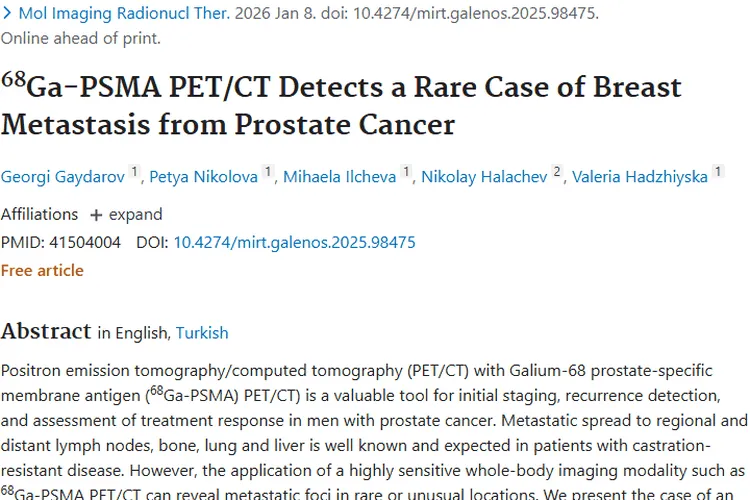Switch the abstract language to Turkish
Viewport: 750px width, 500px height.
tap(202, 333)
